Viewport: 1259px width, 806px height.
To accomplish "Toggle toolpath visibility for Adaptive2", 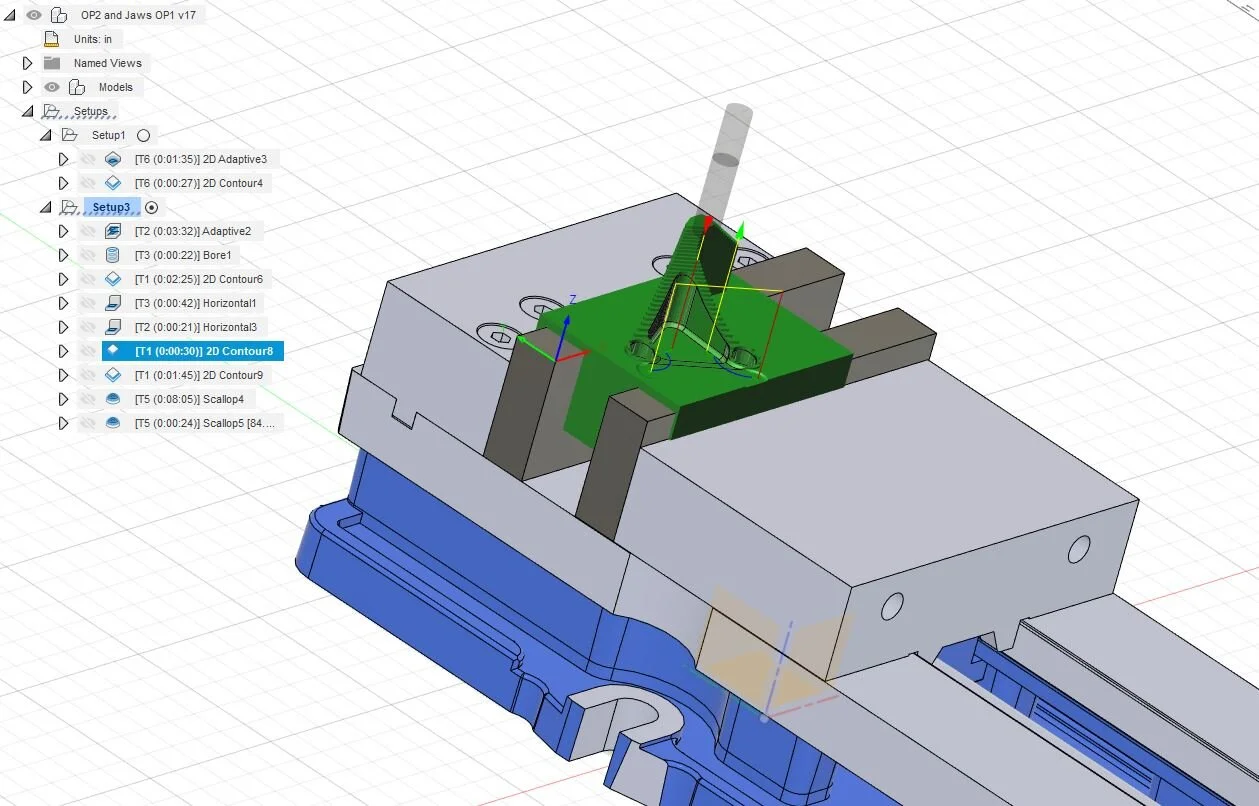I will 88,231.
